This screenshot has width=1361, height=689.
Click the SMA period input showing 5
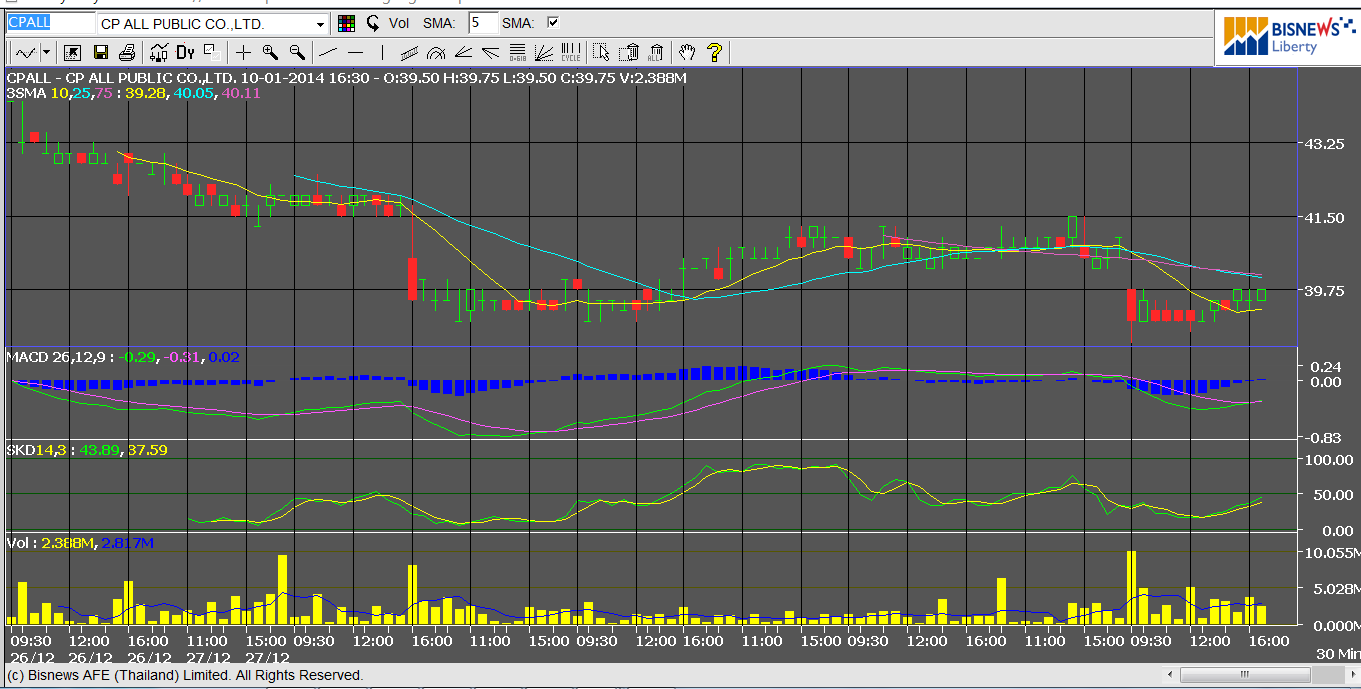coord(483,23)
